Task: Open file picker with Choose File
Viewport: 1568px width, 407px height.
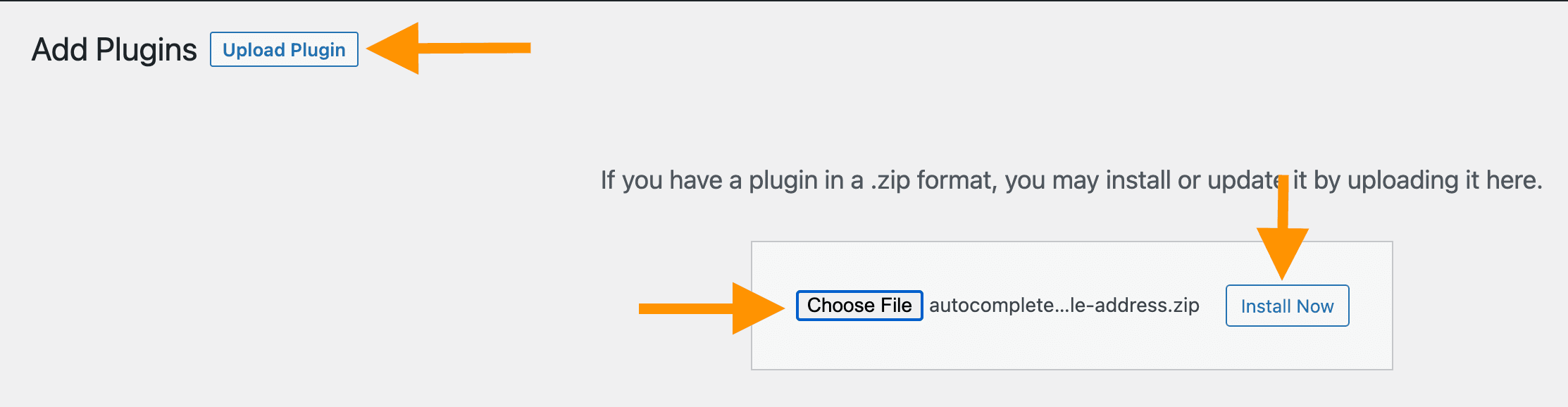Action: pyautogui.click(x=859, y=306)
